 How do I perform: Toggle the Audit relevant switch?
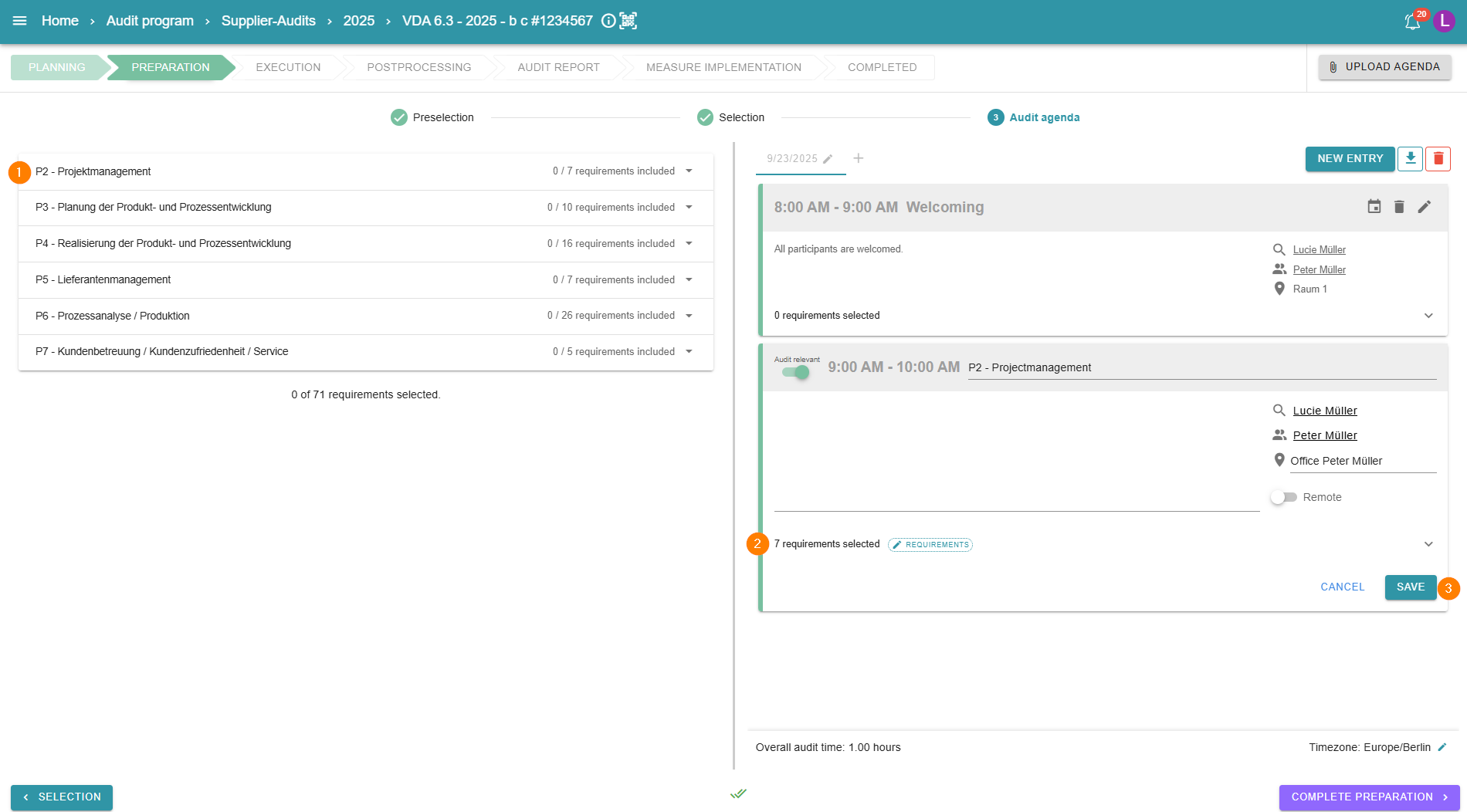point(795,372)
